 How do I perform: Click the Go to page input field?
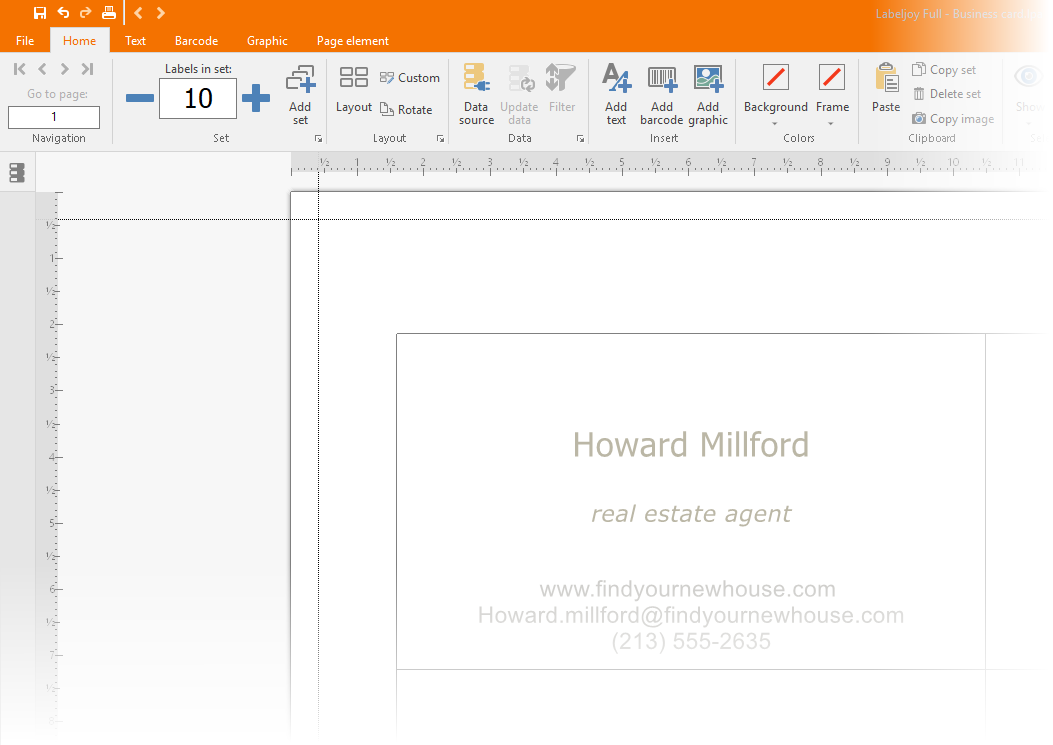54,117
